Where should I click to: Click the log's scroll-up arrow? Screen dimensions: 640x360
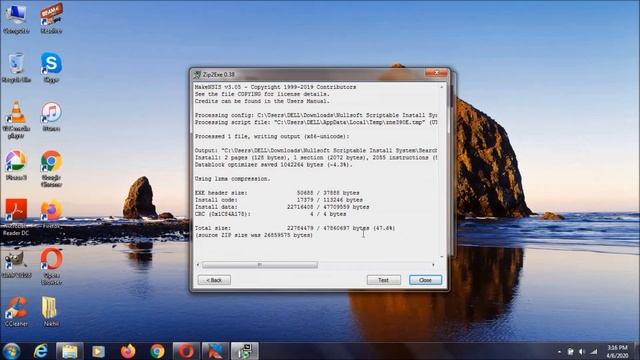pyautogui.click(x=442, y=87)
